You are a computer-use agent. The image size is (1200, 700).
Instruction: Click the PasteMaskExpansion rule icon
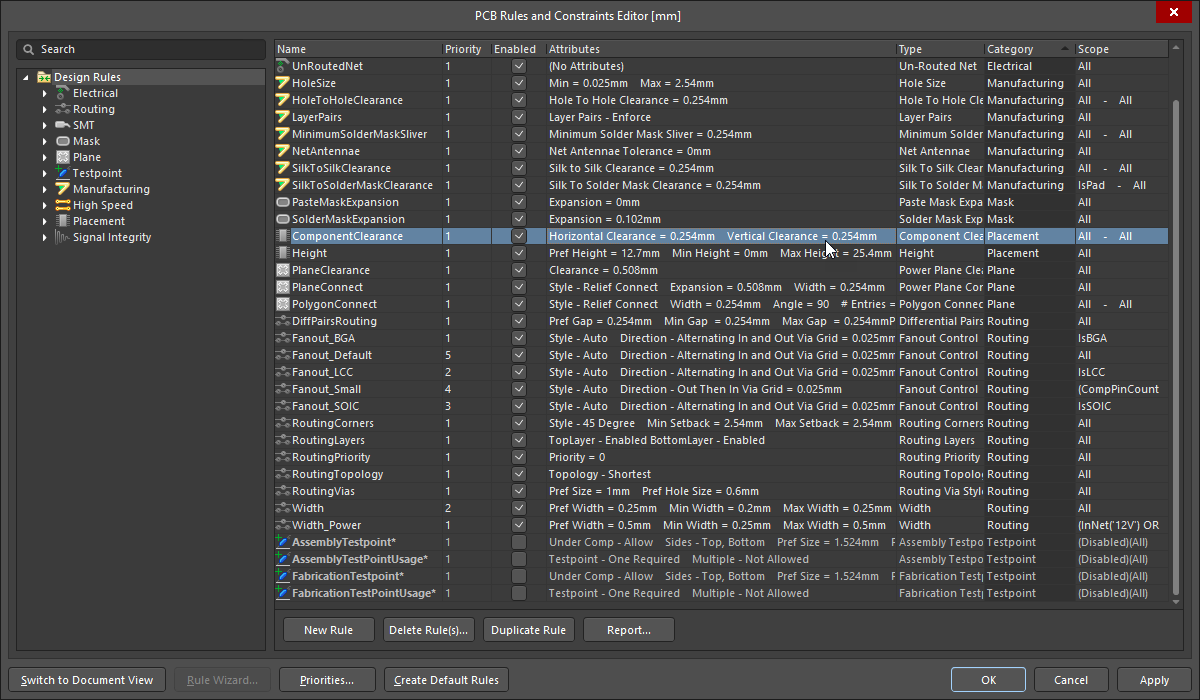tap(283, 202)
